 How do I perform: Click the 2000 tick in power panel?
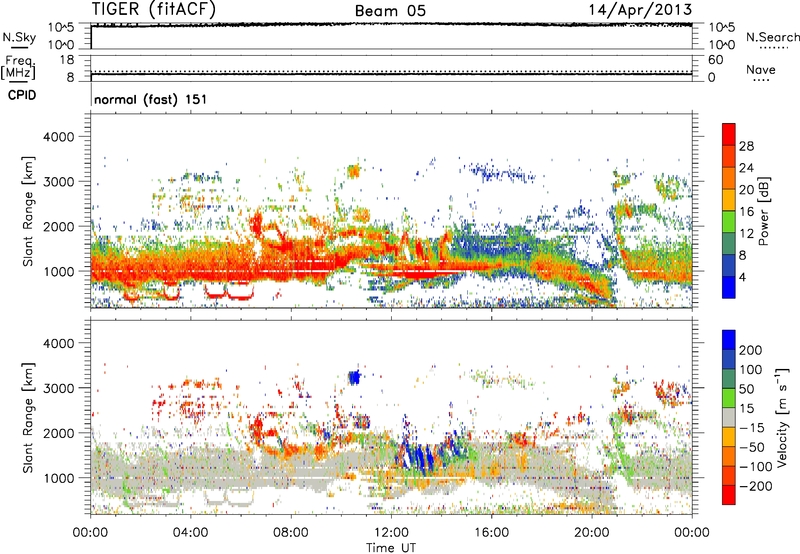59,226
